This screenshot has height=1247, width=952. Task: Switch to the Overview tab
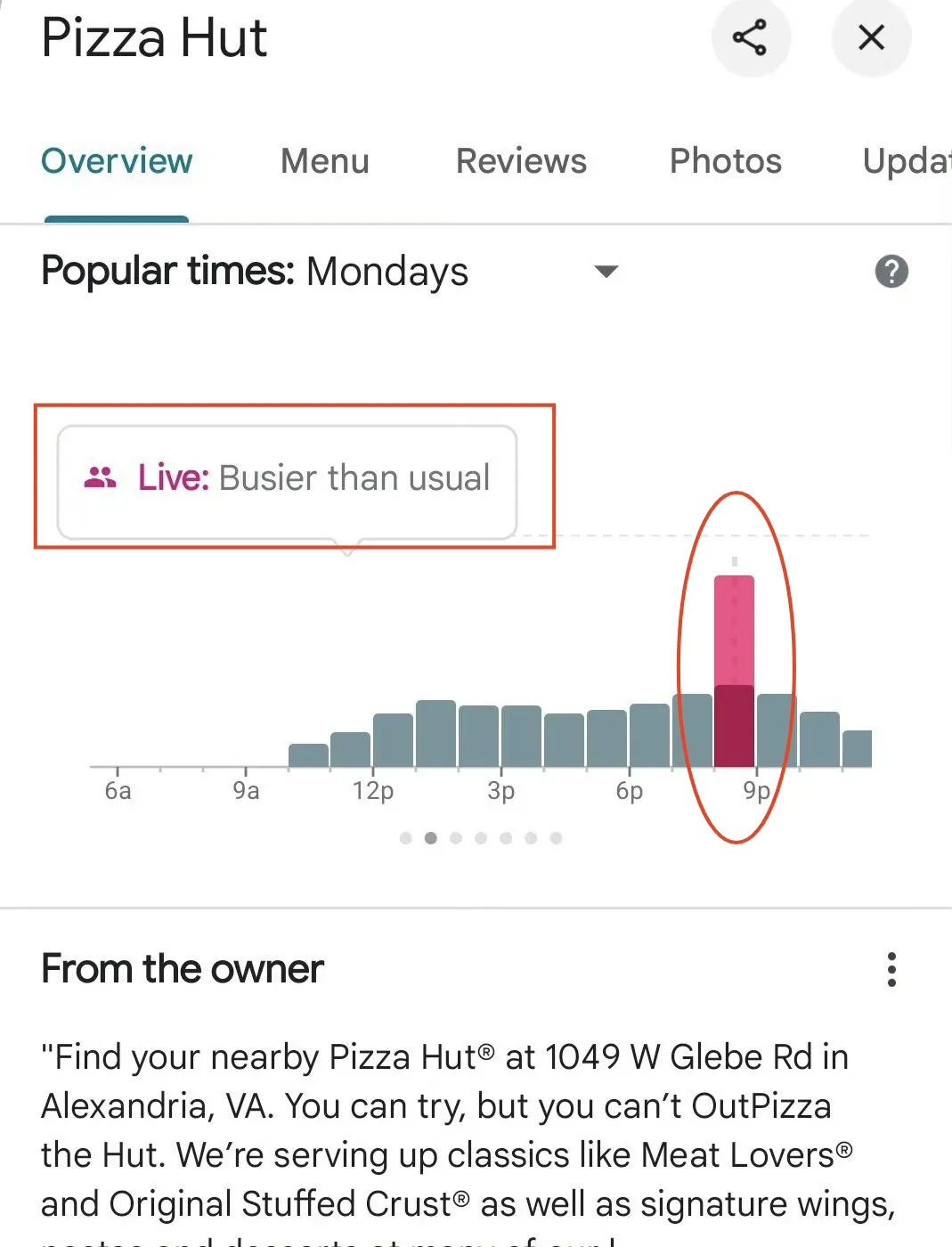pyautogui.click(x=117, y=161)
